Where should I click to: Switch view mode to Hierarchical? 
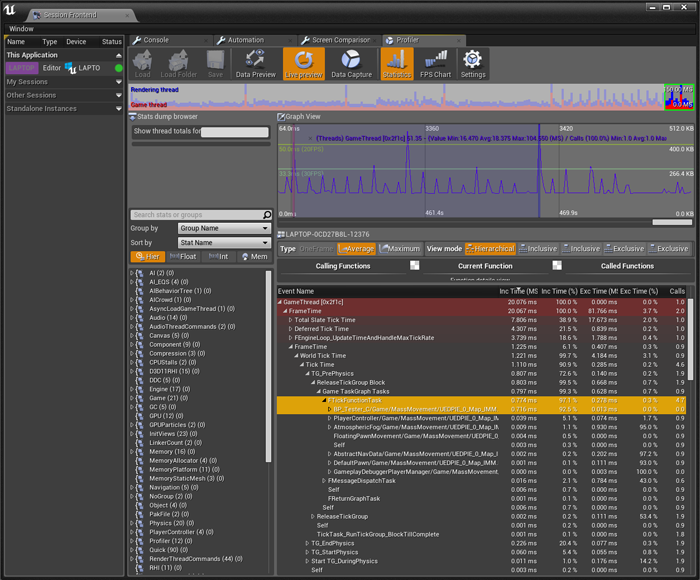click(x=489, y=249)
